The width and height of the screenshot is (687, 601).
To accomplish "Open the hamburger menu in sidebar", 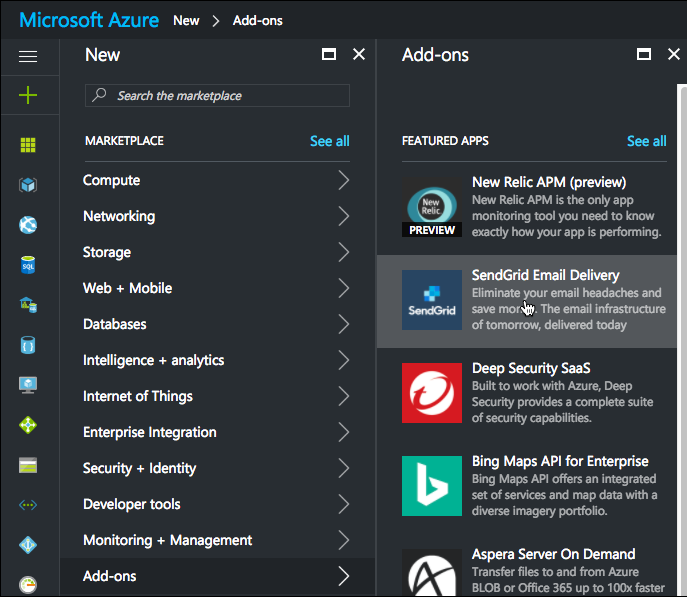I will pos(28,56).
